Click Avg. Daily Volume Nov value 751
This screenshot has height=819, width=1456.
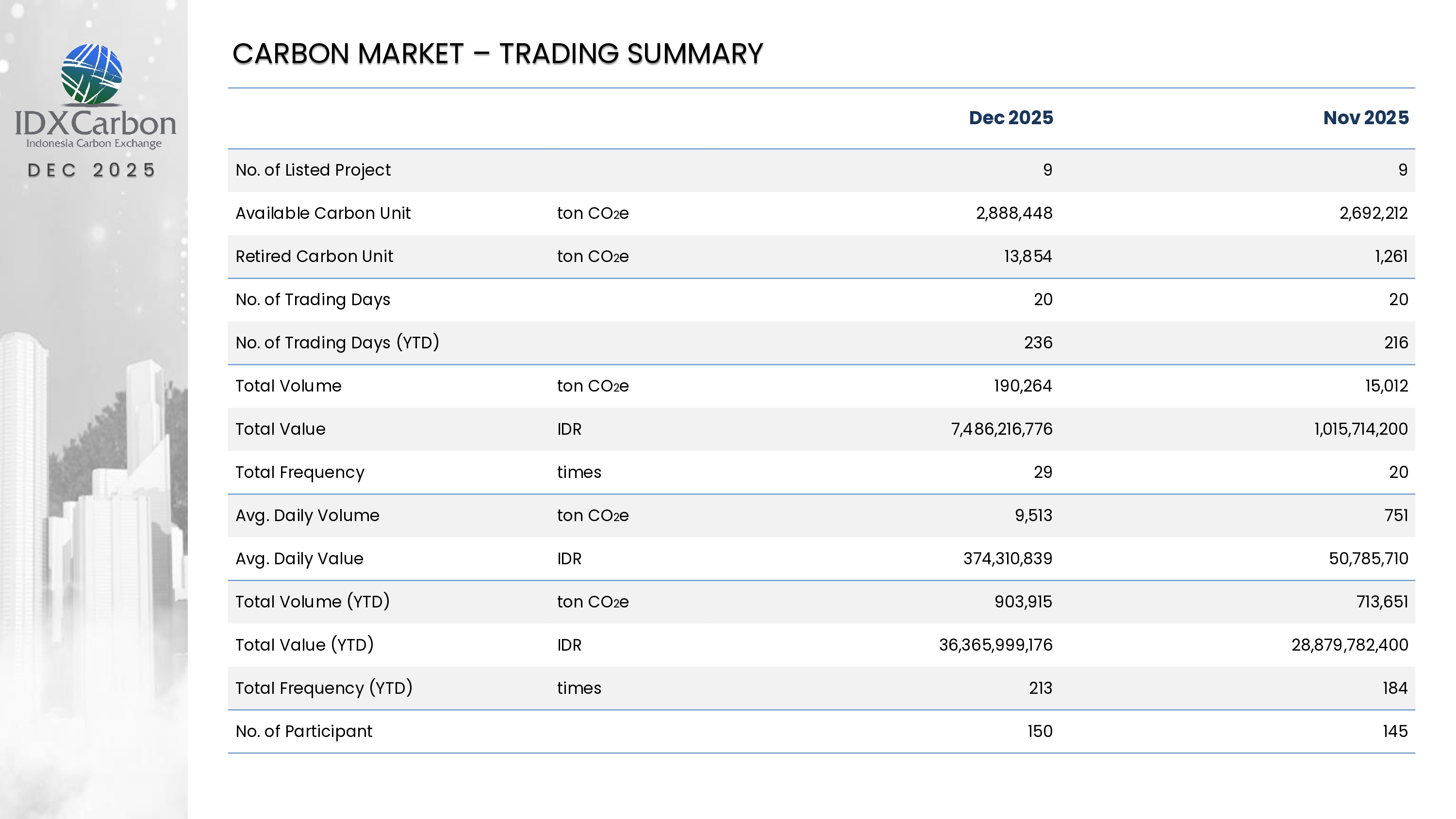[x=1396, y=515]
